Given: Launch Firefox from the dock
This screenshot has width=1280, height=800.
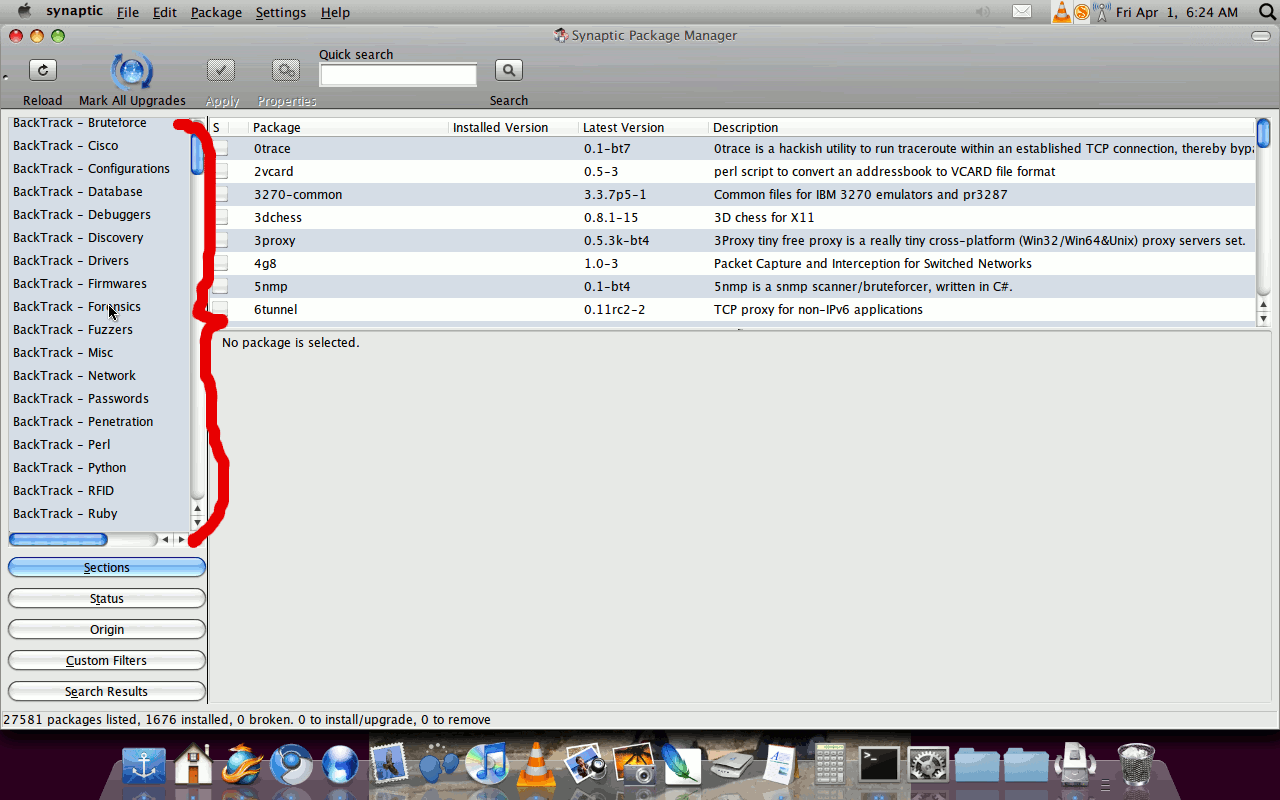Looking at the screenshot, I should pos(242,766).
